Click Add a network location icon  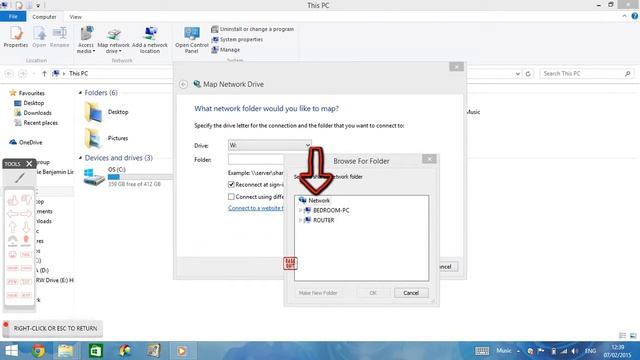pyautogui.click(x=150, y=40)
